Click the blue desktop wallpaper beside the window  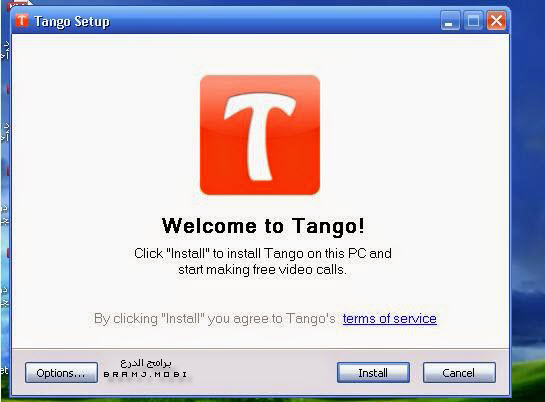528,139
